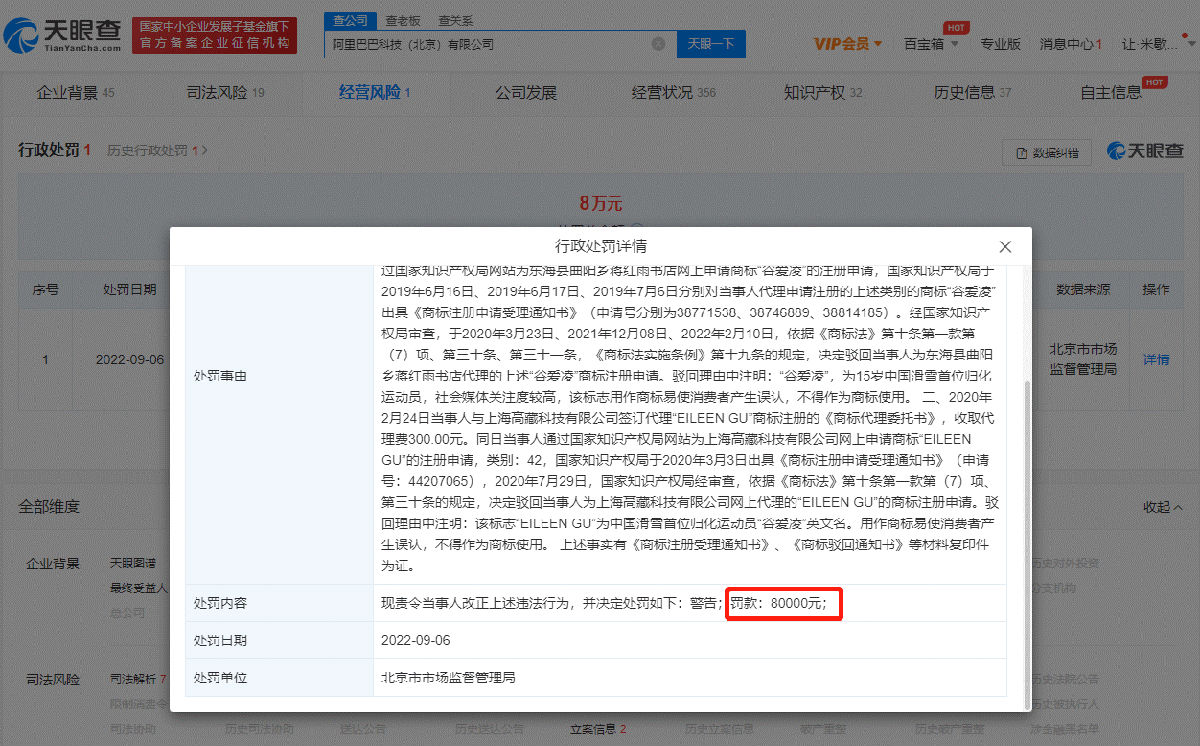
Task: Open the 天眼查 home logo
Action: coord(63,35)
